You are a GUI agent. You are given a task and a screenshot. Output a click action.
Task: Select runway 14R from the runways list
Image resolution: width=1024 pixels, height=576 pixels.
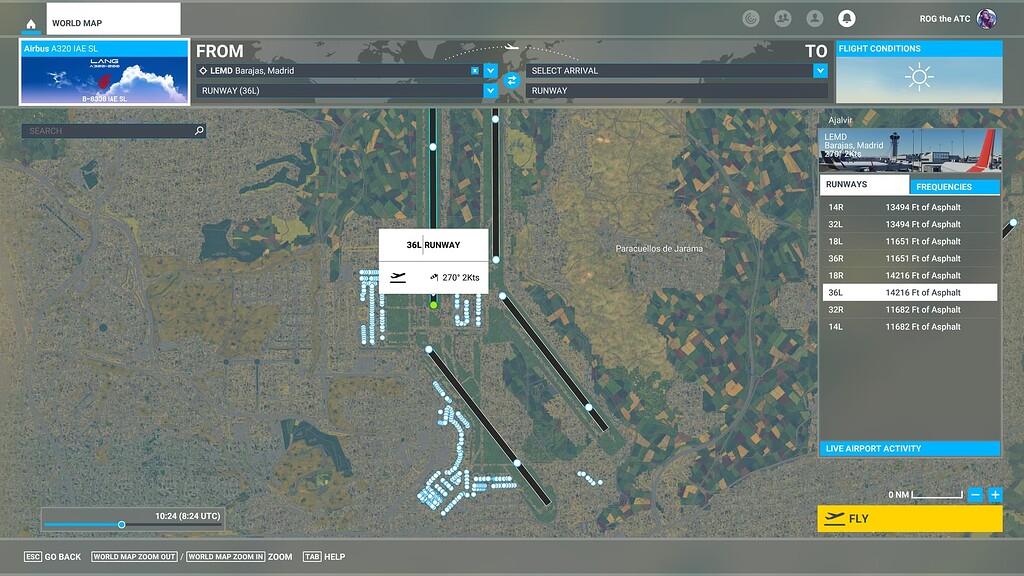click(910, 206)
